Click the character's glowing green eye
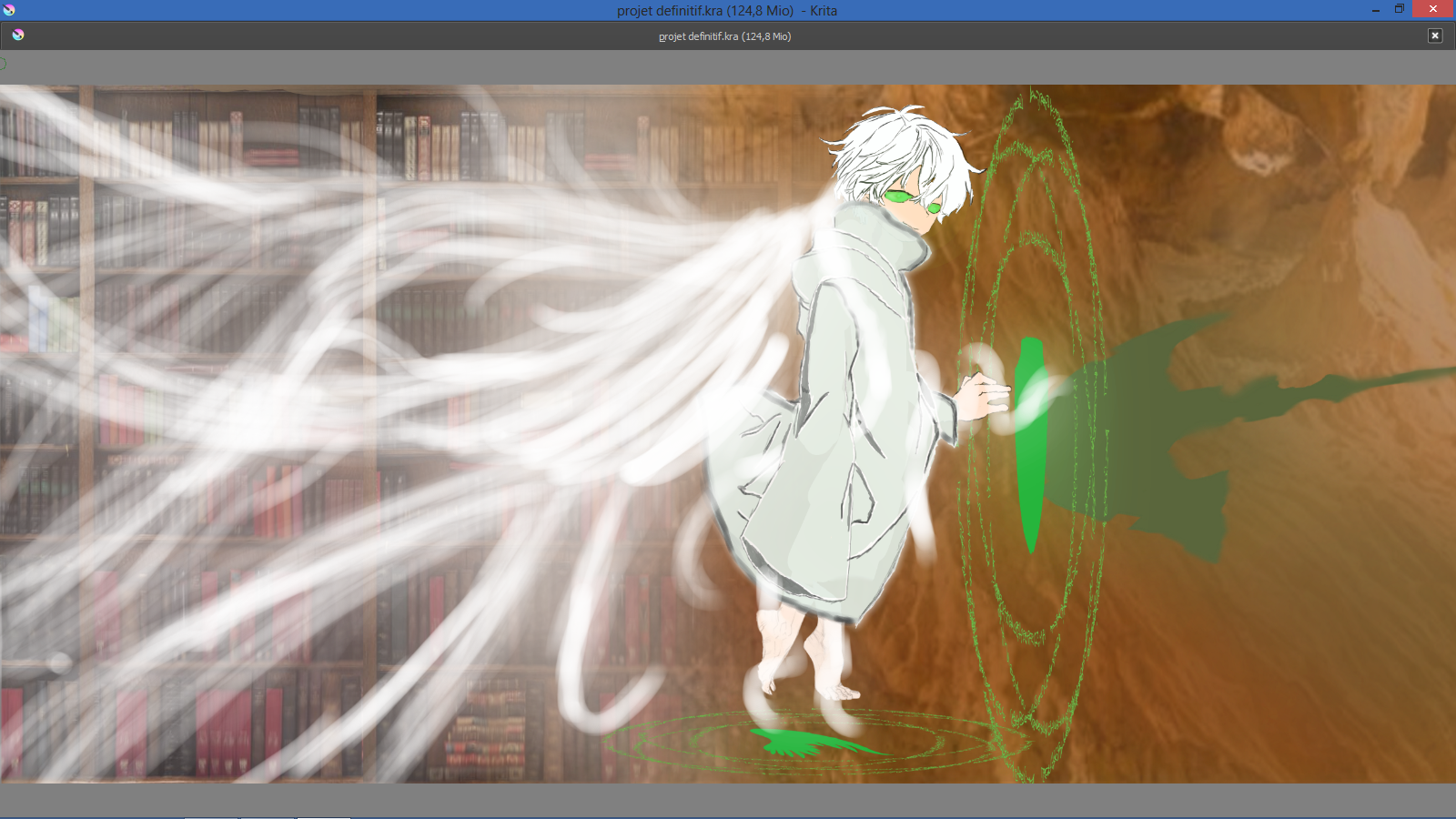This screenshot has height=819, width=1456. (x=899, y=195)
